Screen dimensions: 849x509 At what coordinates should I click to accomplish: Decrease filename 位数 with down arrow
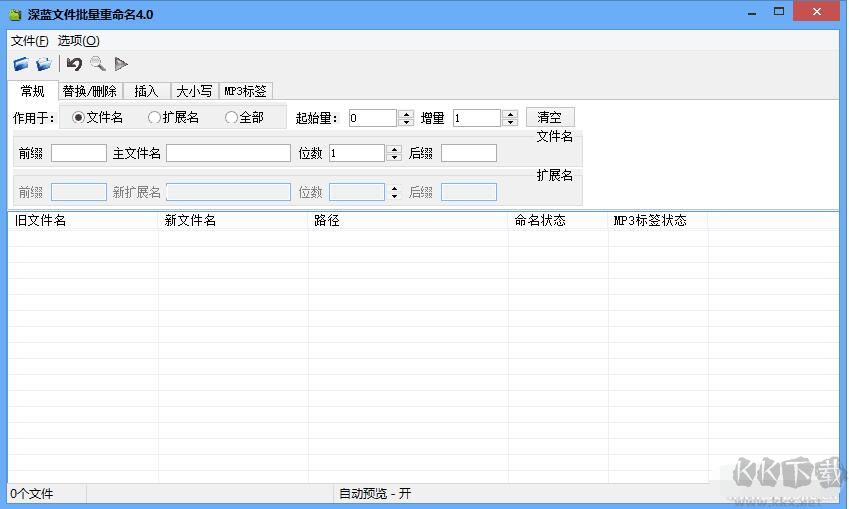click(395, 158)
